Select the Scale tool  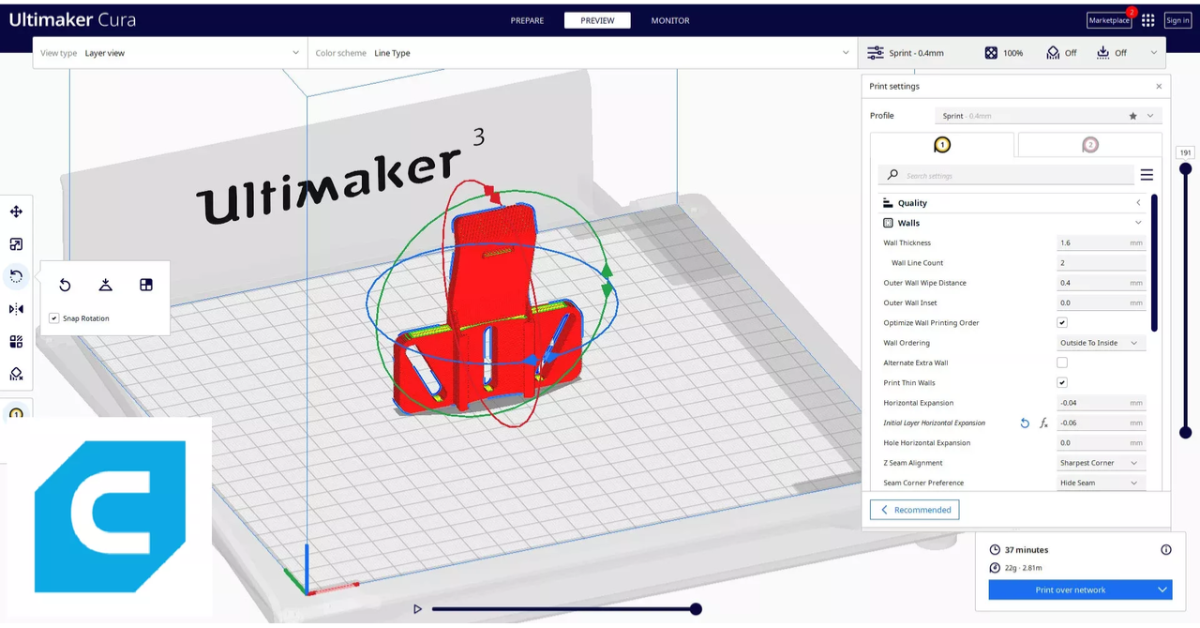15,244
